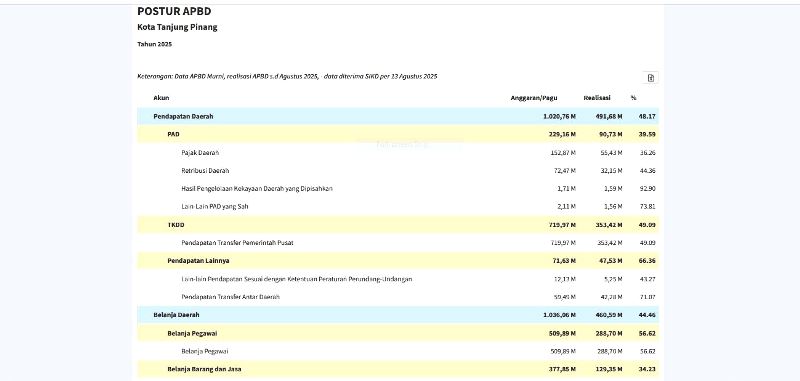The height and width of the screenshot is (381, 800).
Task: Click Pendapatan Daerah percentage 48.17
Action: click(x=647, y=116)
